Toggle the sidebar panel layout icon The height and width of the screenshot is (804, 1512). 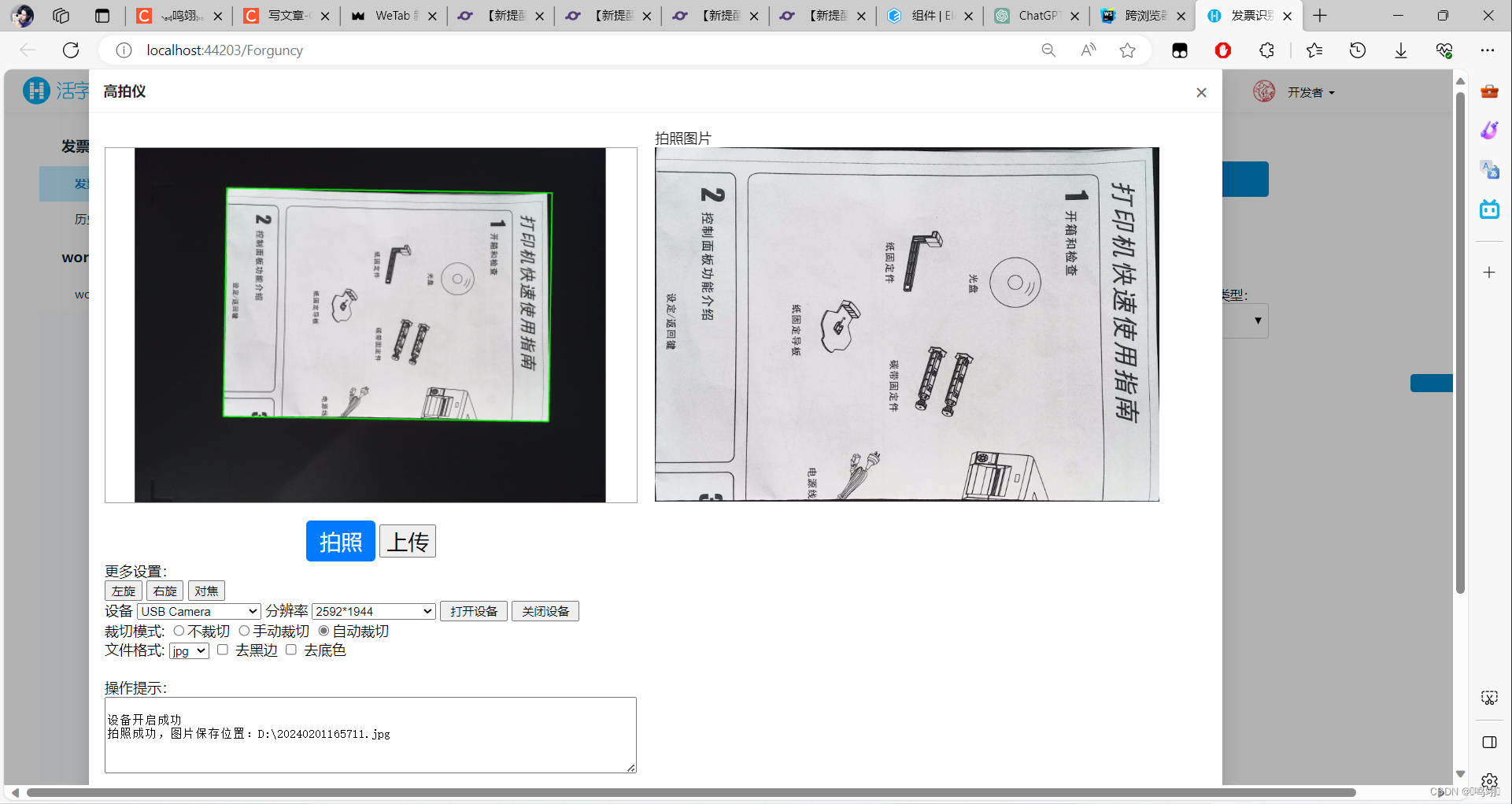point(1489,743)
